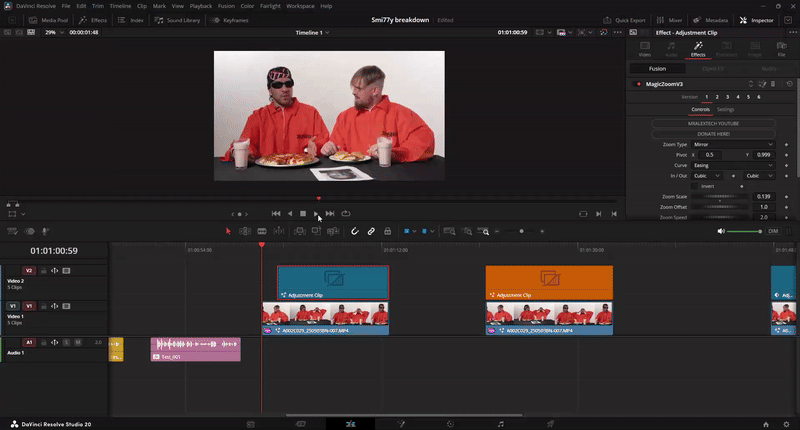Toggle the timeline Snapping magnet icon
Viewport: 800px width, 430px height.
355,231
